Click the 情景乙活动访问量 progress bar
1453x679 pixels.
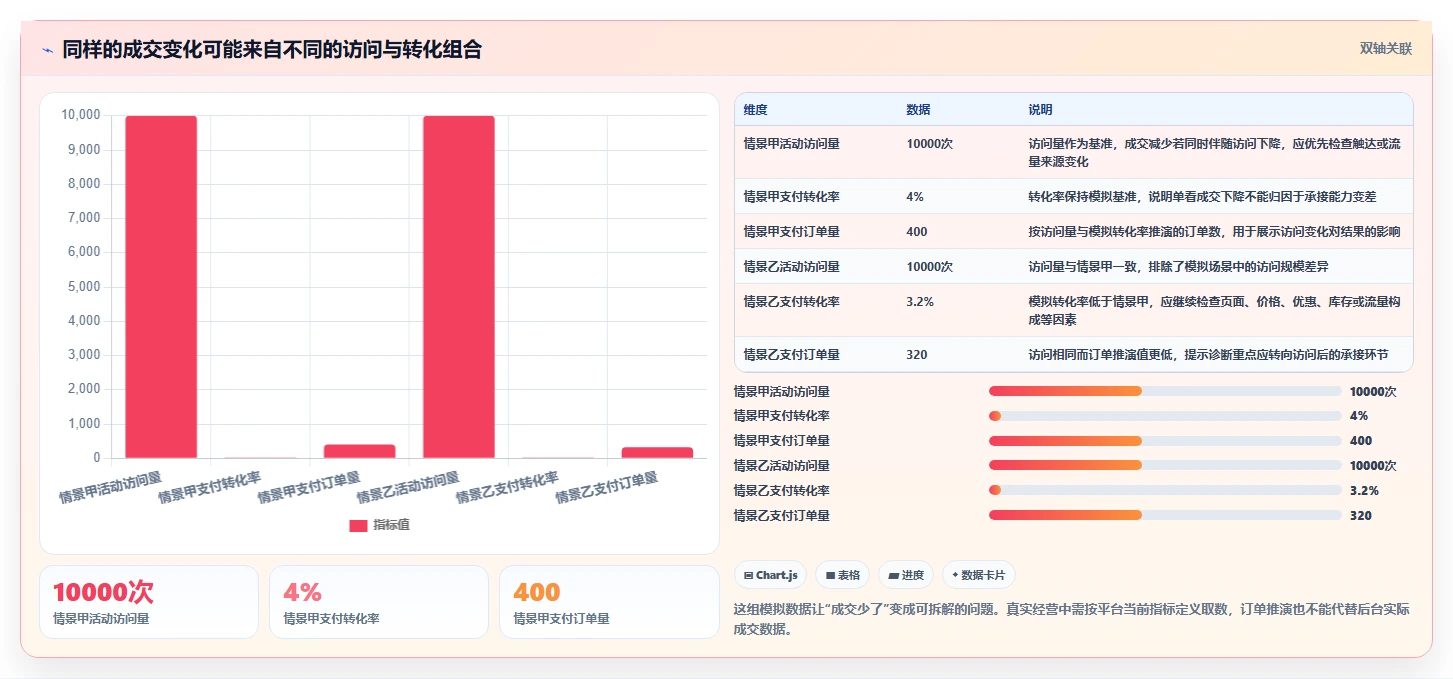pyautogui.click(x=1165, y=465)
